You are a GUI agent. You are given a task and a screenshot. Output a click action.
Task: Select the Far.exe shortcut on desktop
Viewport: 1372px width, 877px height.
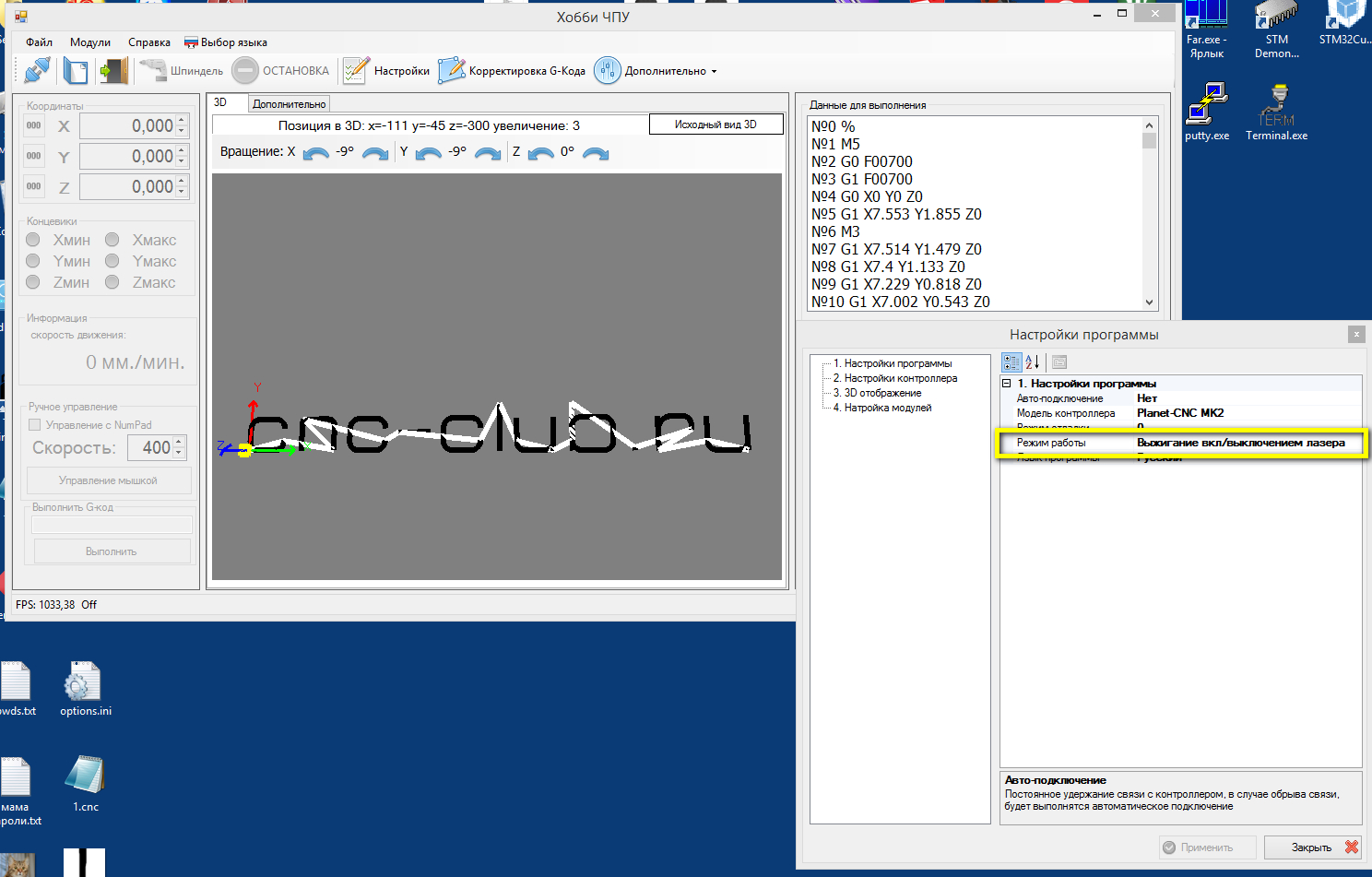(1206, 30)
